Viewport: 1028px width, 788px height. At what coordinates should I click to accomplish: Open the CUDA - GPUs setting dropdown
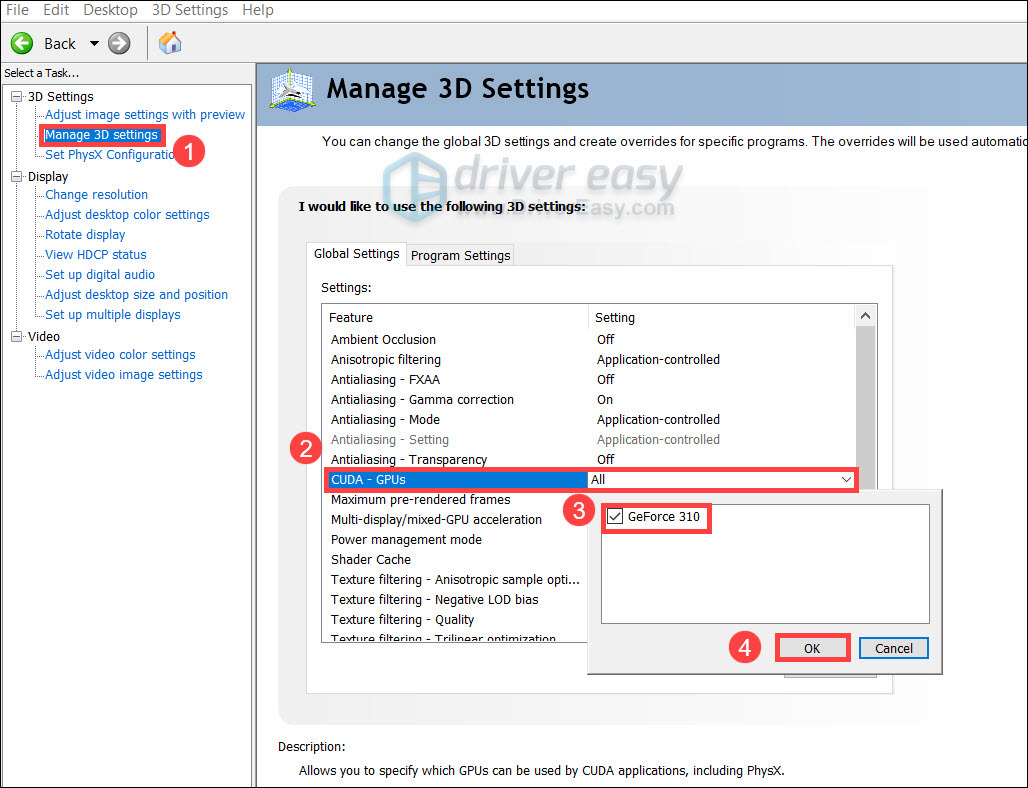(x=844, y=479)
